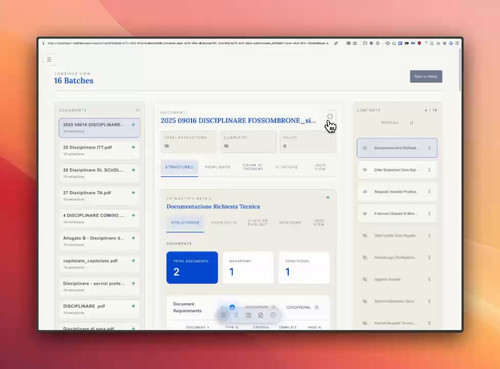Viewport: 500px width, 369px height.
Task: Select the 2025 09016 DISCIPLINARE... document
Action: click(x=99, y=128)
